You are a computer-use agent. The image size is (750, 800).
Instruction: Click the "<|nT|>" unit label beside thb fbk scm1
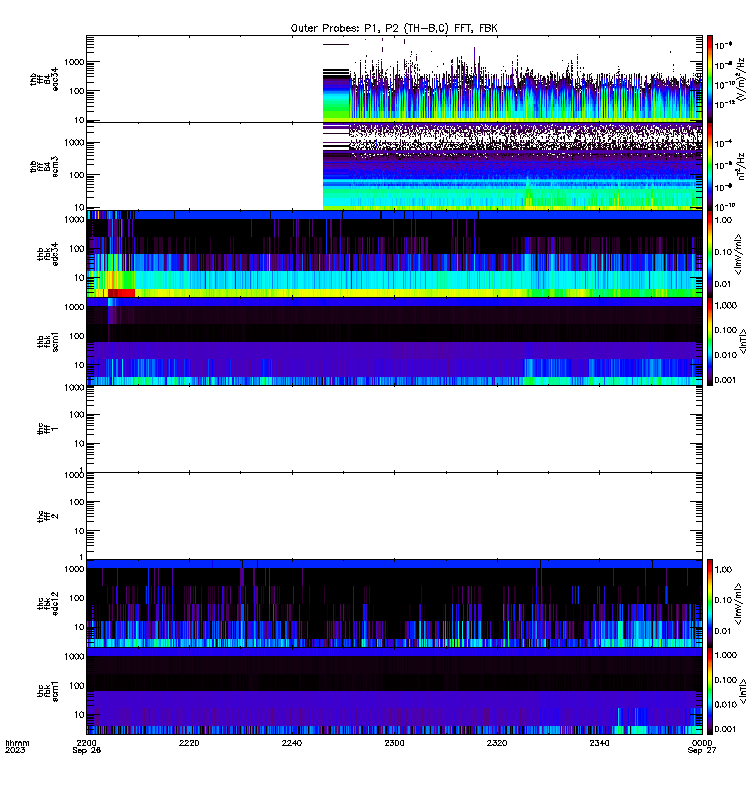point(742,341)
